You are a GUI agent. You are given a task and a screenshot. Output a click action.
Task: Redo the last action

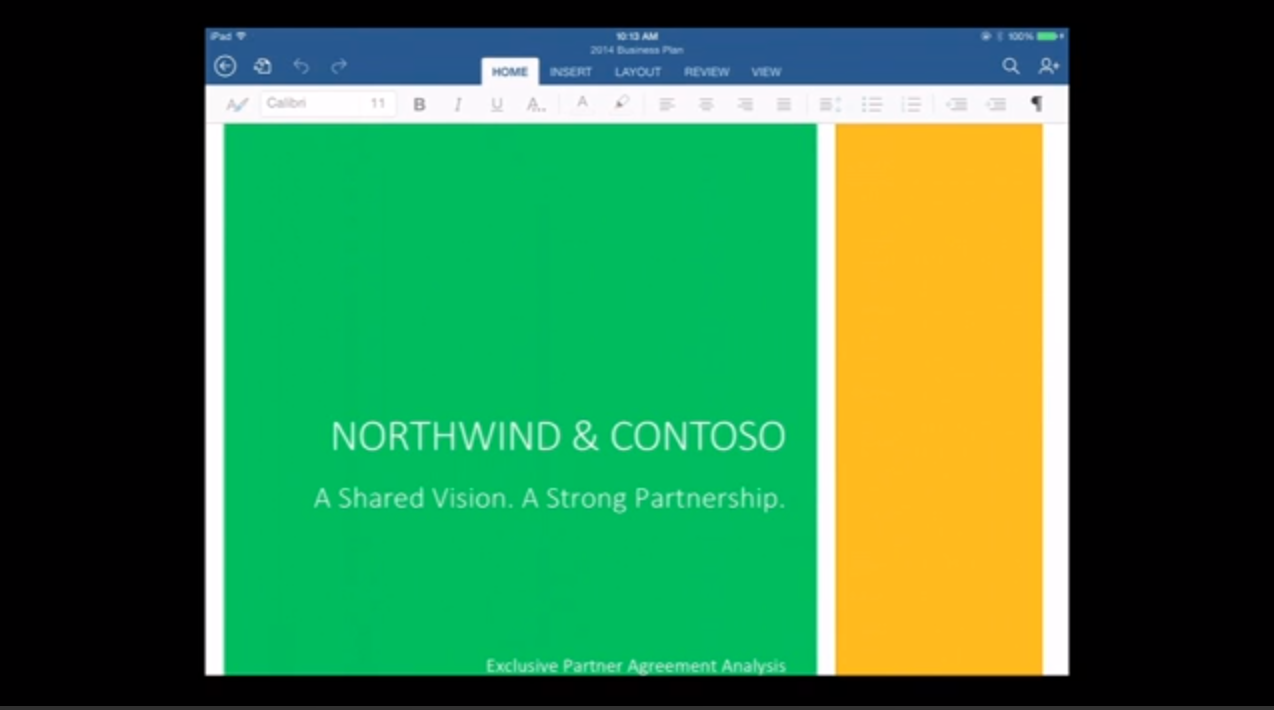coord(339,66)
